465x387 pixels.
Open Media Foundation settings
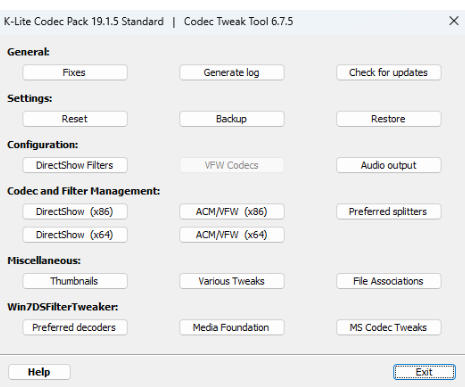(x=232, y=327)
